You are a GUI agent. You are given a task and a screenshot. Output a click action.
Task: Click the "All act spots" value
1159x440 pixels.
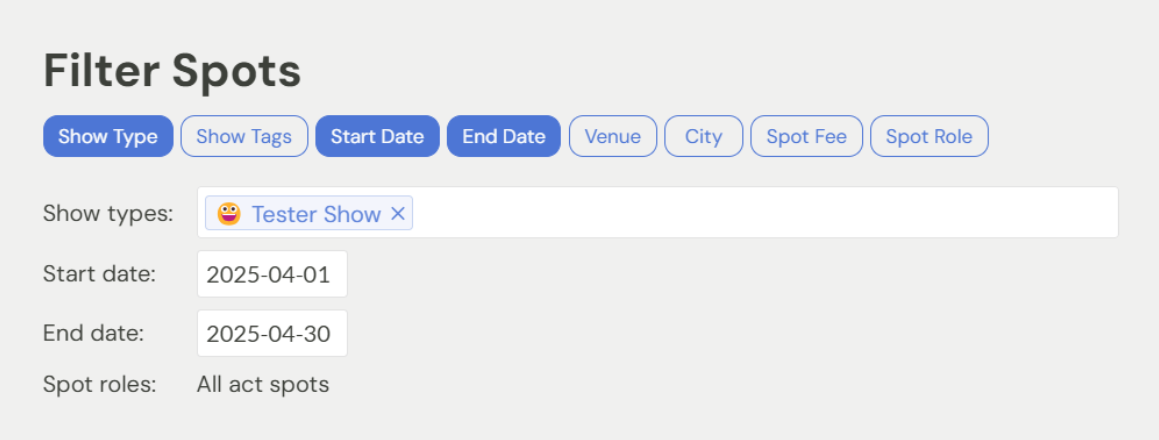(x=263, y=384)
